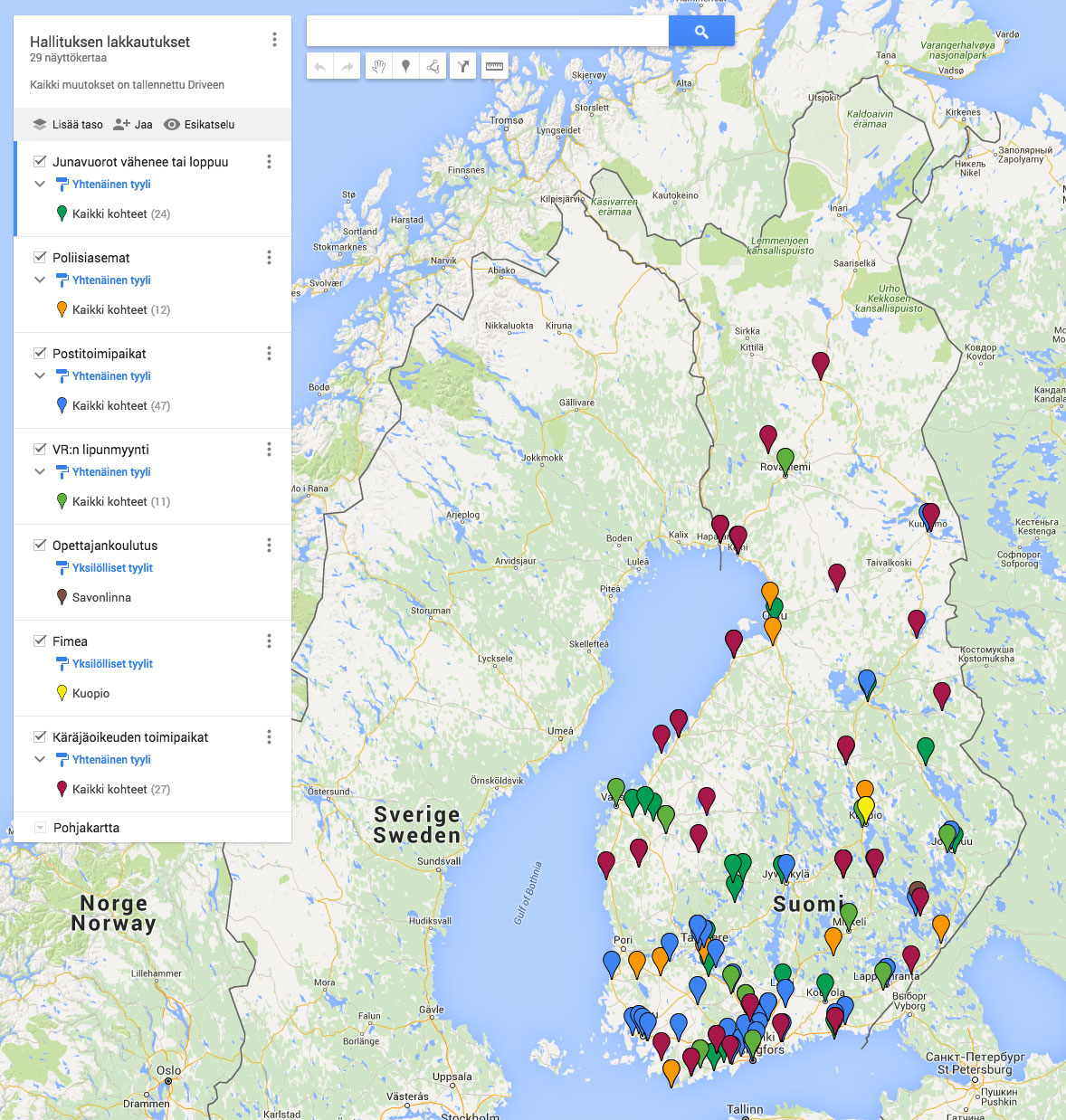
Task: Uncheck the Postitoimipaikat layer checkbox
Action: (x=40, y=353)
